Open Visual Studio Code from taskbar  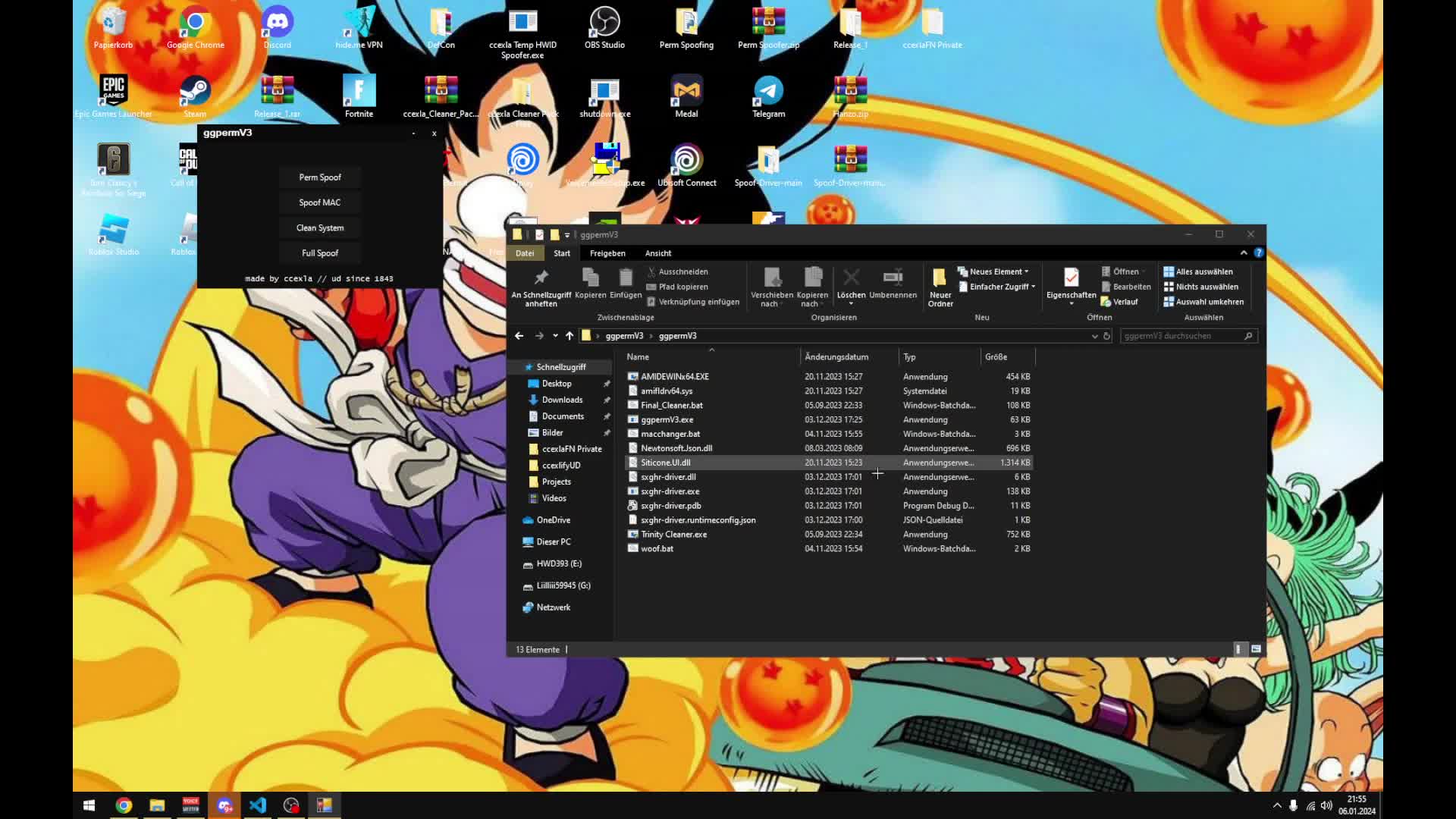pyautogui.click(x=258, y=805)
